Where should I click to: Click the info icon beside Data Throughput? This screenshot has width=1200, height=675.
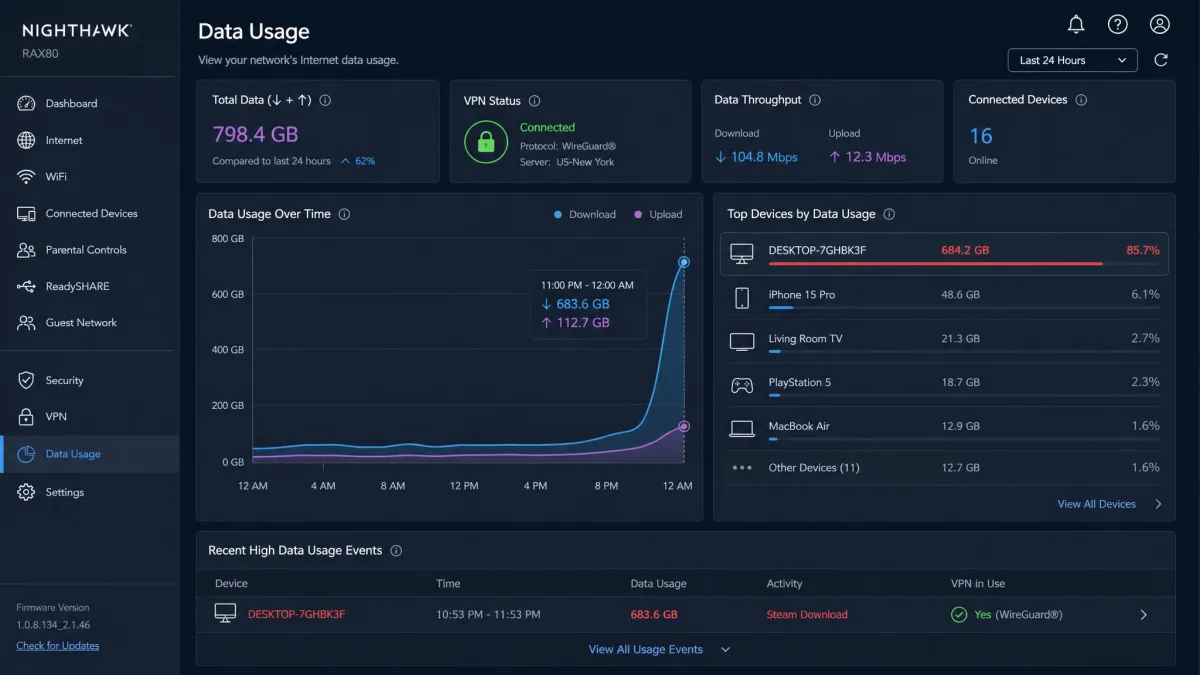tap(815, 100)
